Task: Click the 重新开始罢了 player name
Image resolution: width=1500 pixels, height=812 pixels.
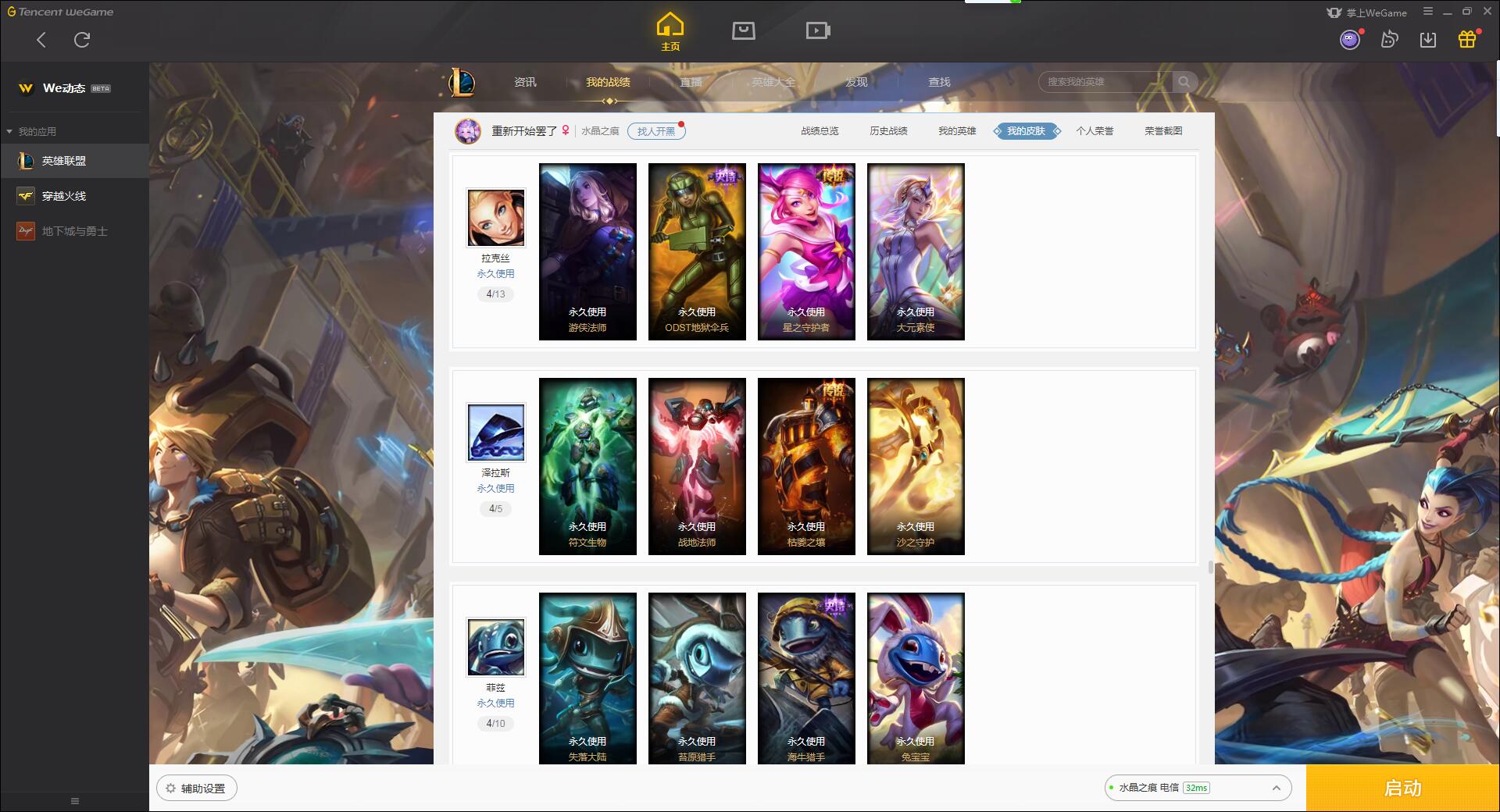Action: tap(524, 131)
